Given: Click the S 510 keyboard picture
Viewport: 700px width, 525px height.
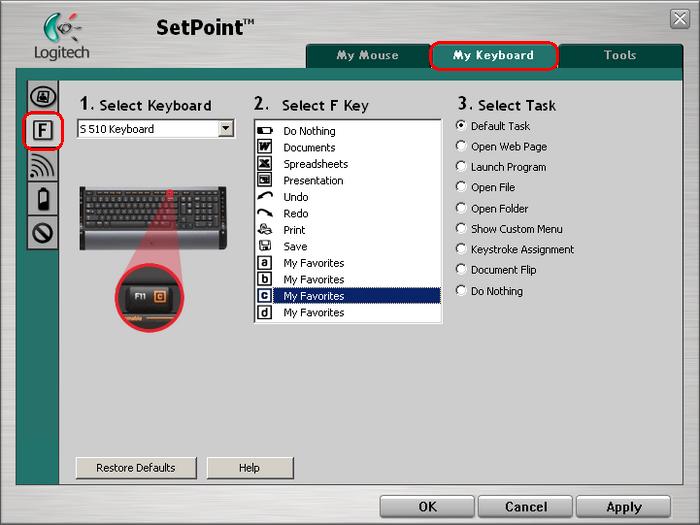Looking at the screenshot, I should 153,218.
